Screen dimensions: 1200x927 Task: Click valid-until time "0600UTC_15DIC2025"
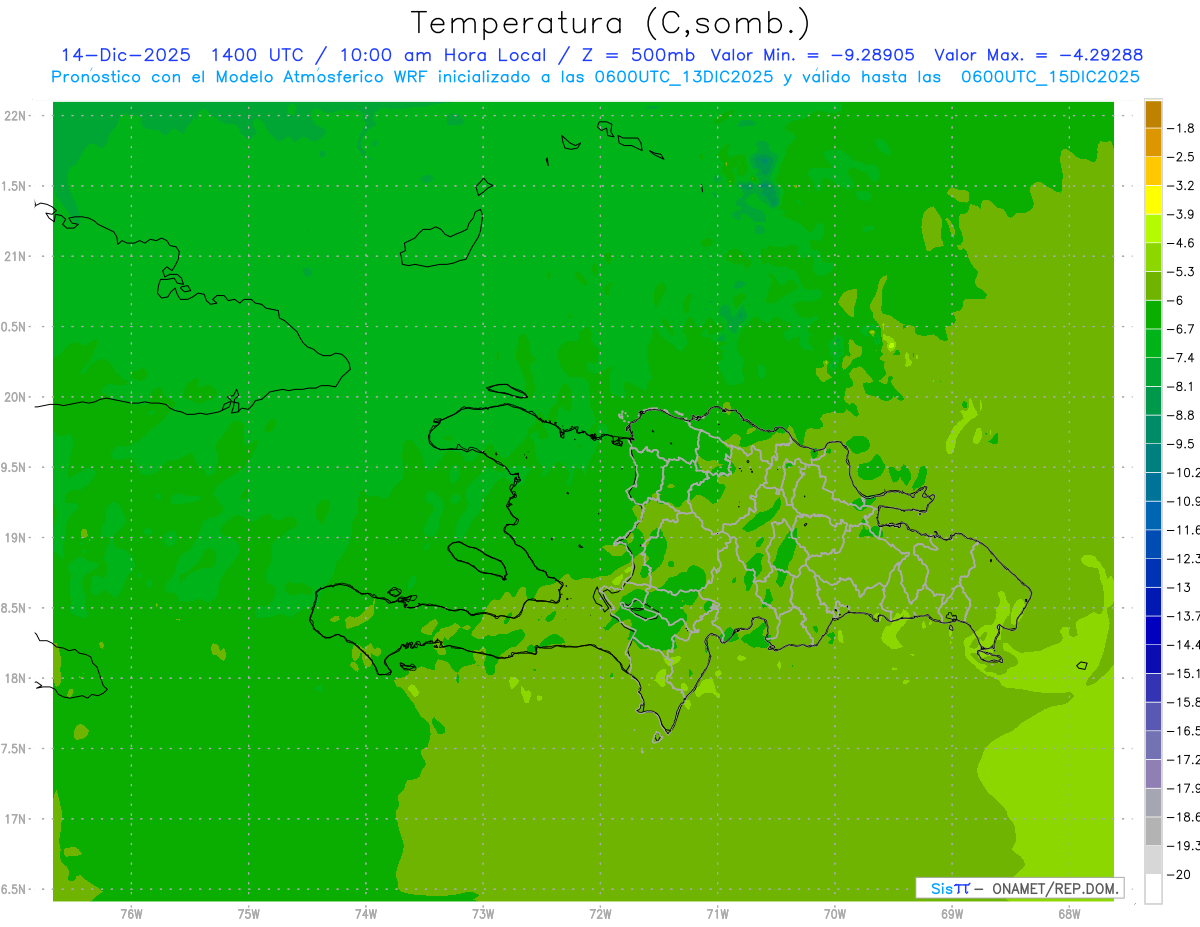1050,77
